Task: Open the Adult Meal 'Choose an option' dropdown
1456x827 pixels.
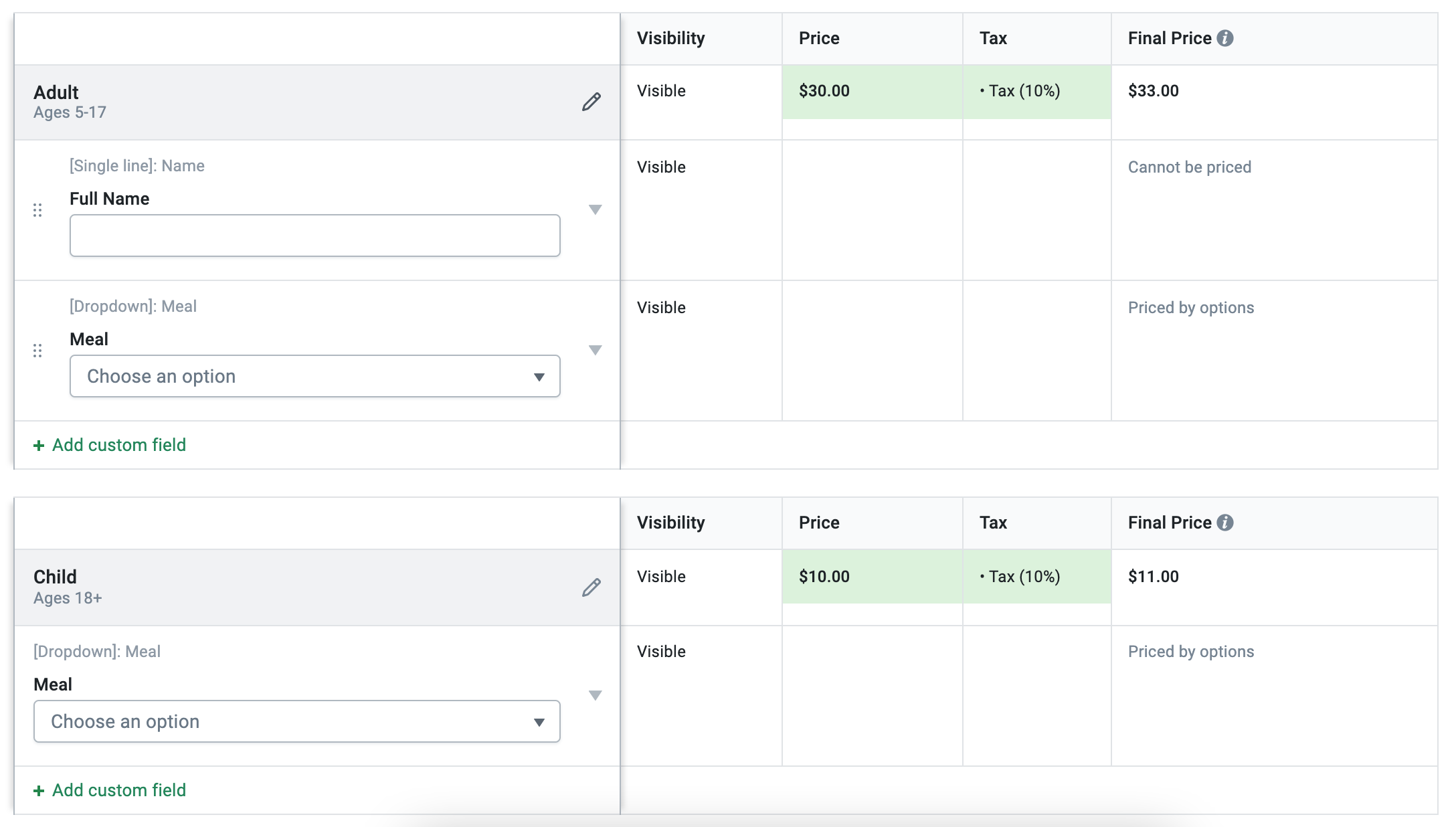Action: click(314, 376)
